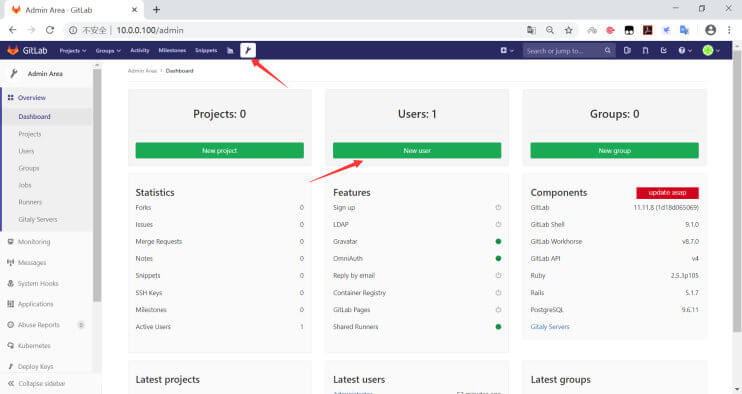This screenshot has width=742, height=394.
Task: Open Merge requests icon in navbar
Action: [645, 51]
